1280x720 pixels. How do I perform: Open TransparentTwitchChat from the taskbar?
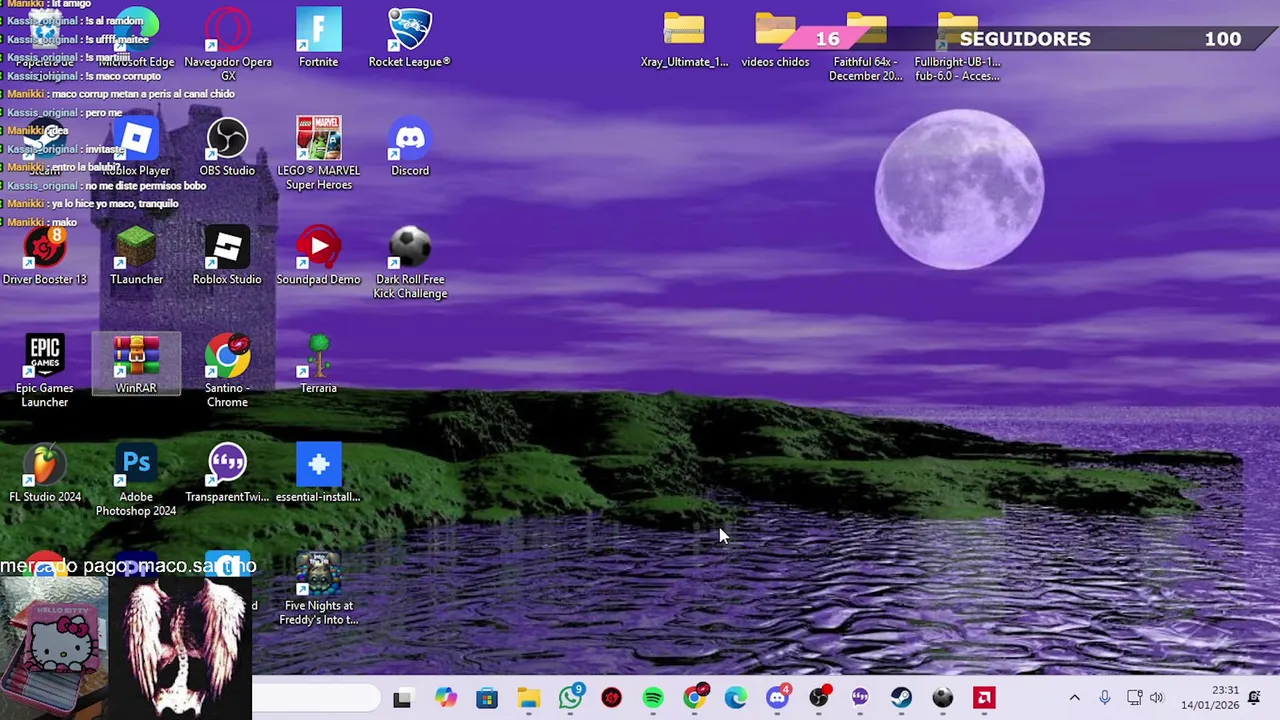point(860,698)
